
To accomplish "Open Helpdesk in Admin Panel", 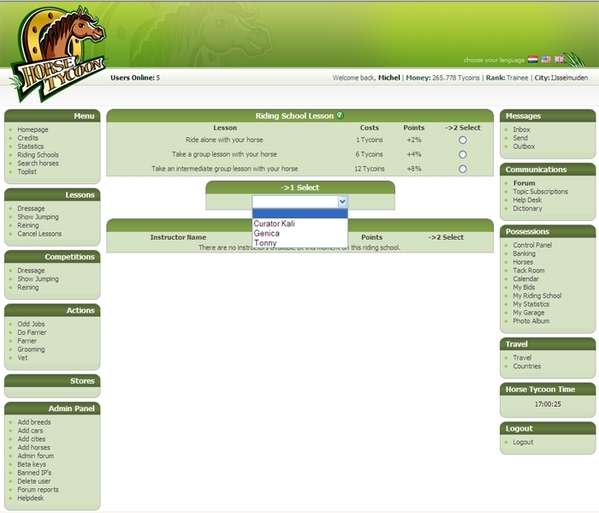I will pyautogui.click(x=30, y=498).
